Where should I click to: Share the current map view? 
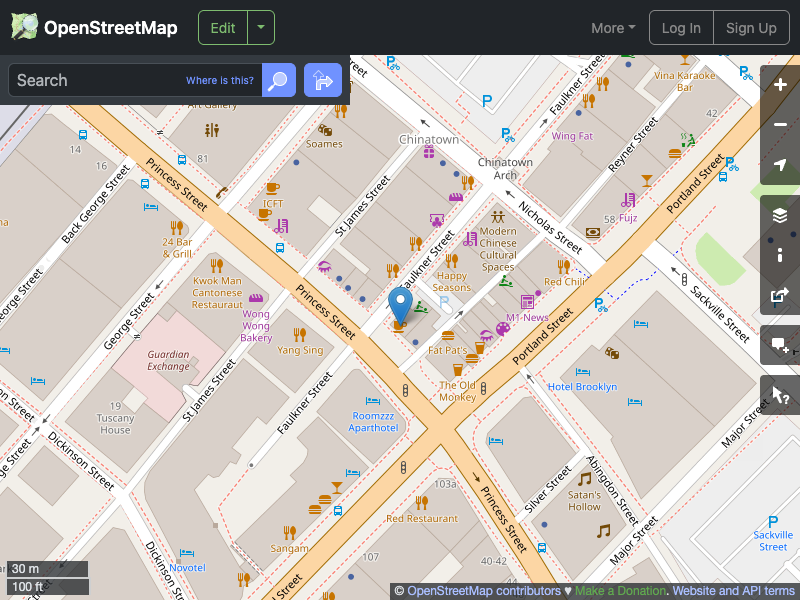click(x=779, y=295)
